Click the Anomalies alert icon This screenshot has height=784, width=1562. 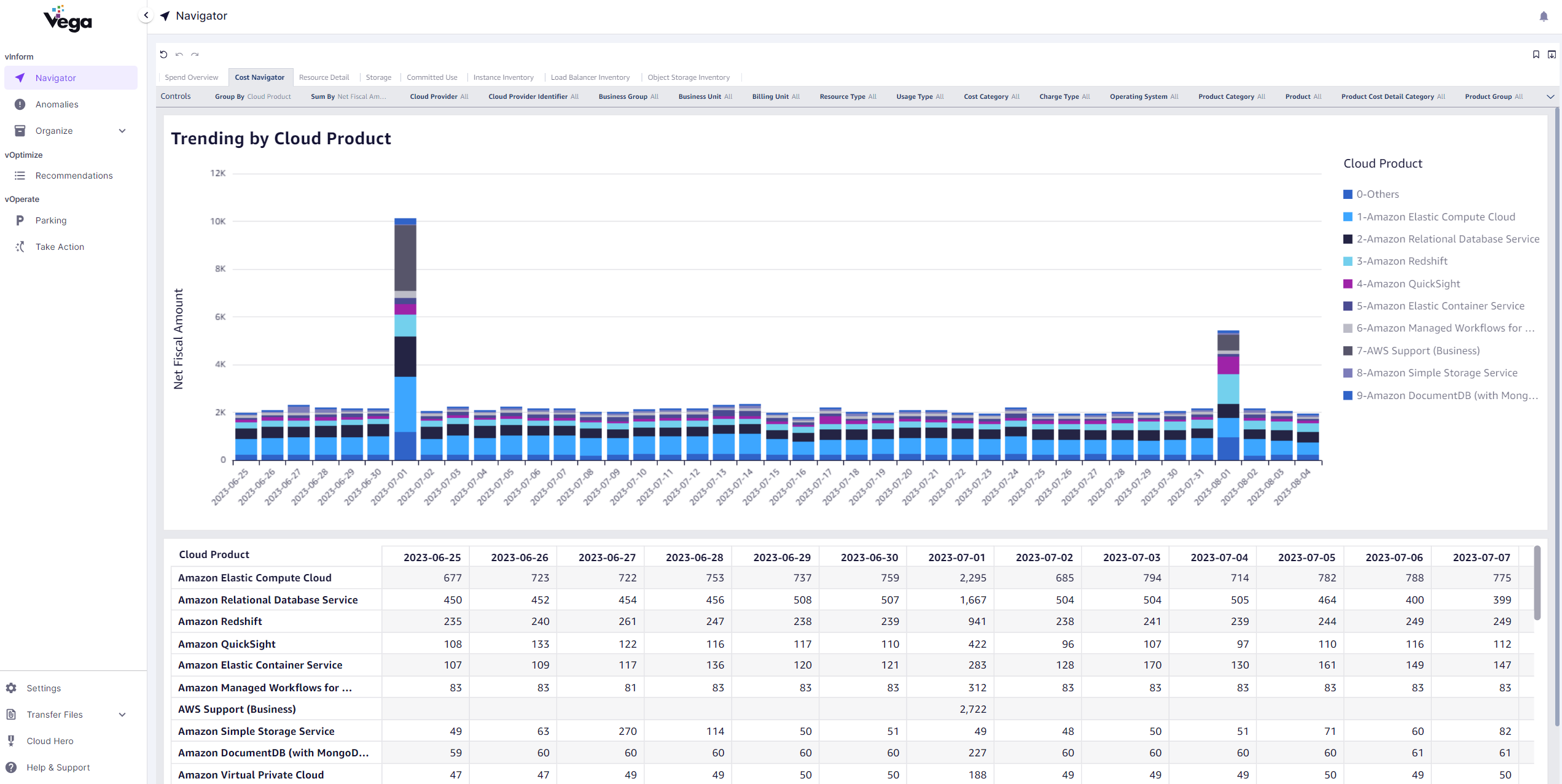pyautogui.click(x=20, y=104)
